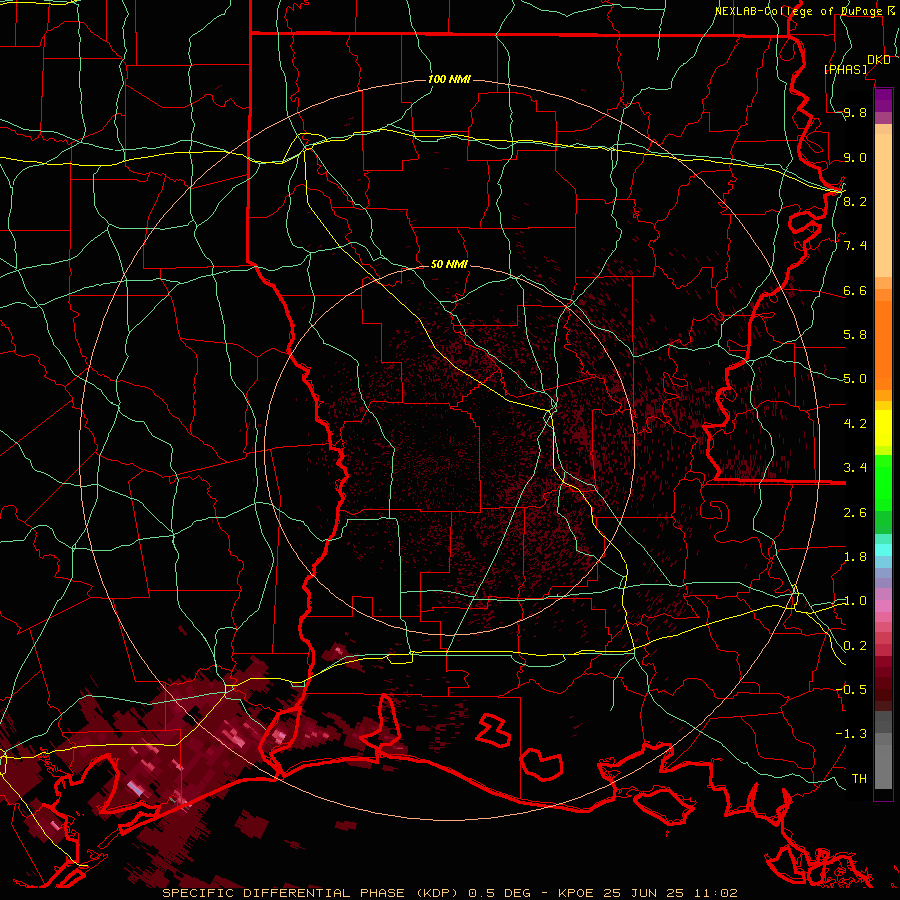Click the 50 NMI range ring label

click(449, 264)
